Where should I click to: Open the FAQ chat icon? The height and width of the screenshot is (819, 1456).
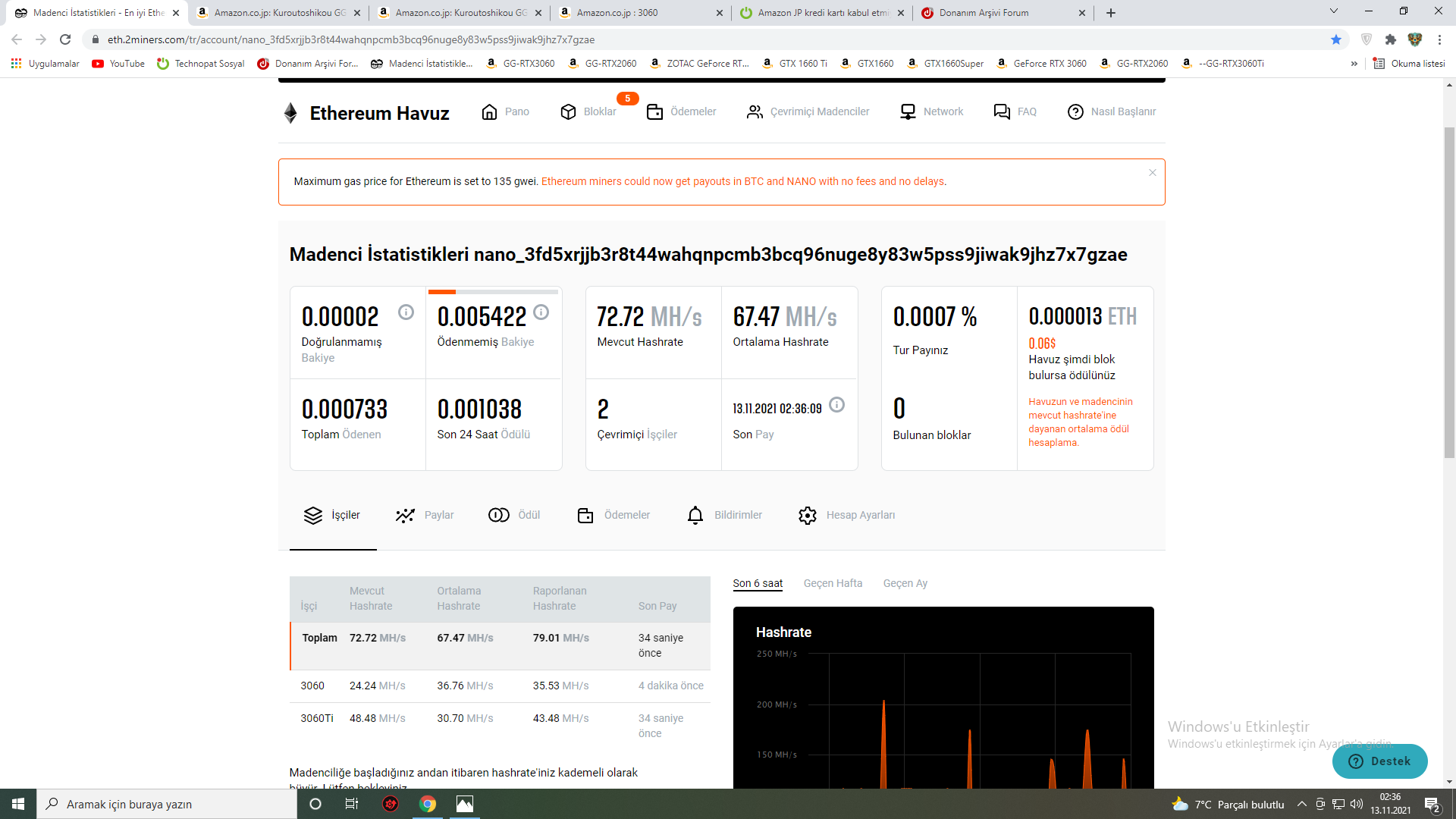pos(1002,112)
